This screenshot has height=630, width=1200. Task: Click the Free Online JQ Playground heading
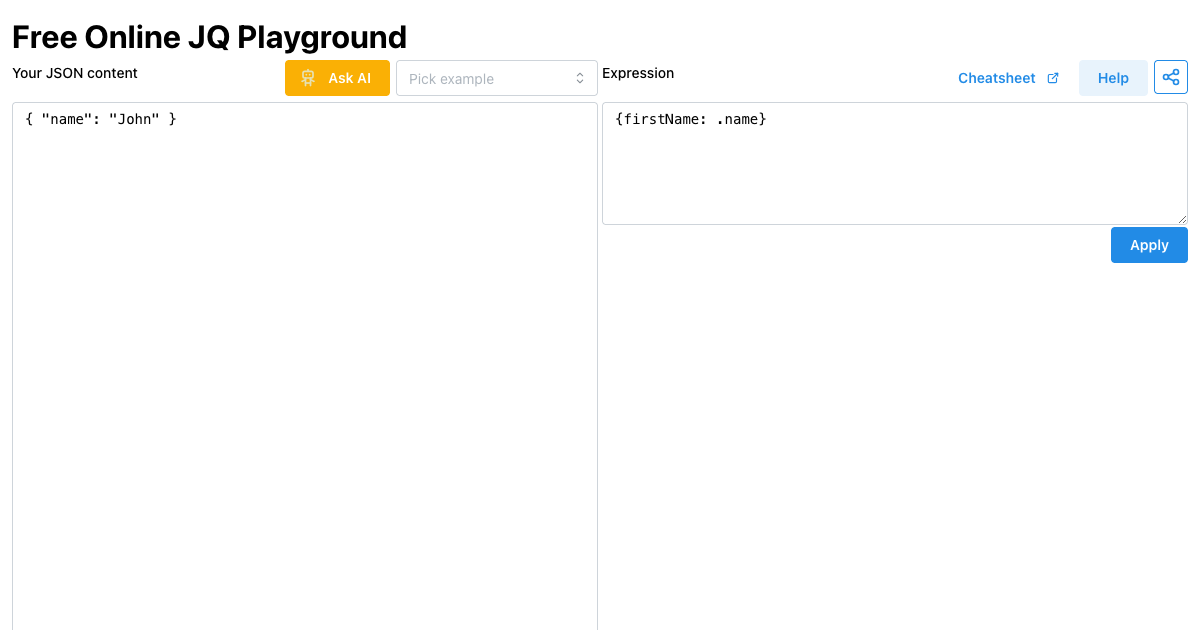coord(209,37)
